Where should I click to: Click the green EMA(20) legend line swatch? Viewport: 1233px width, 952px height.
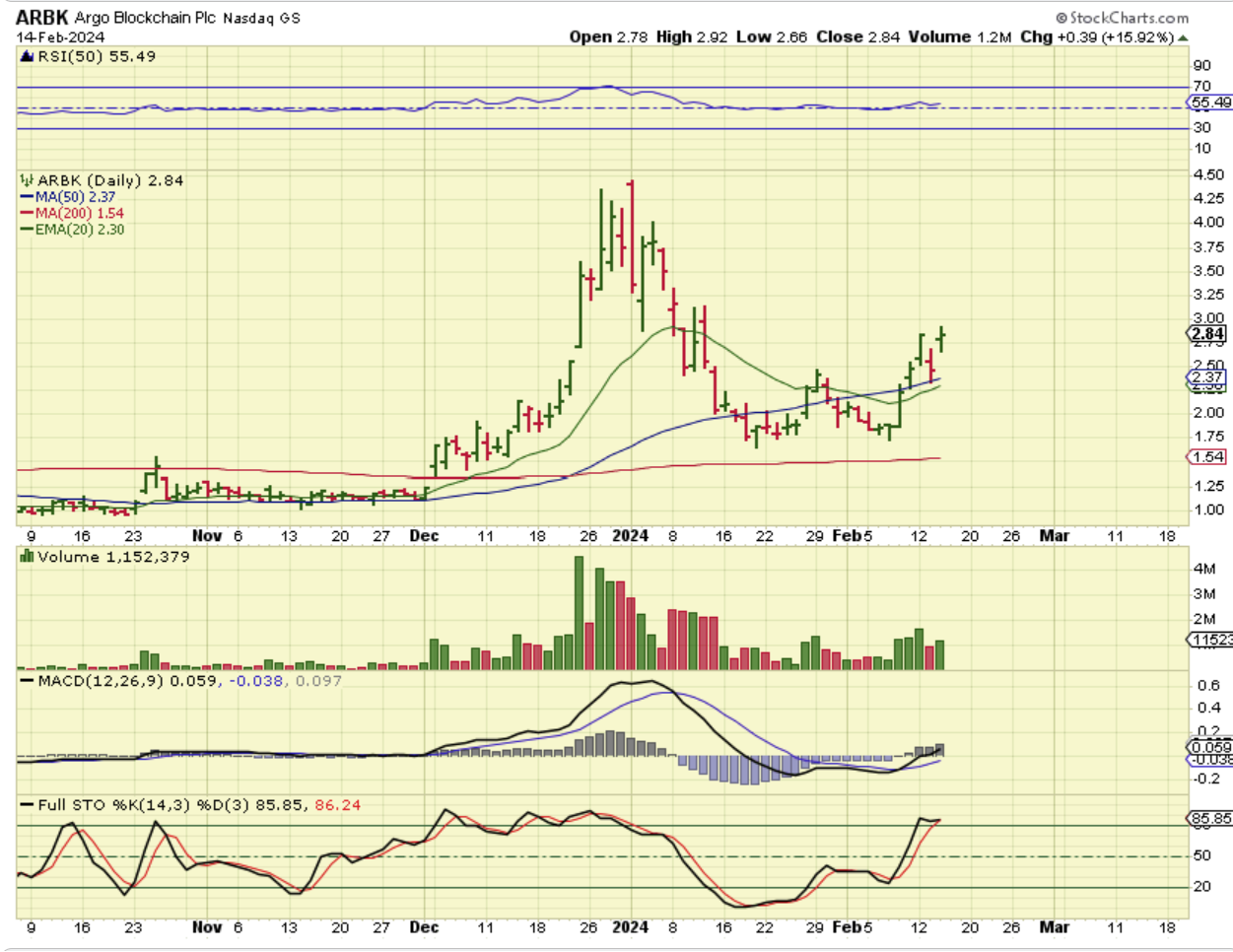pos(28,230)
